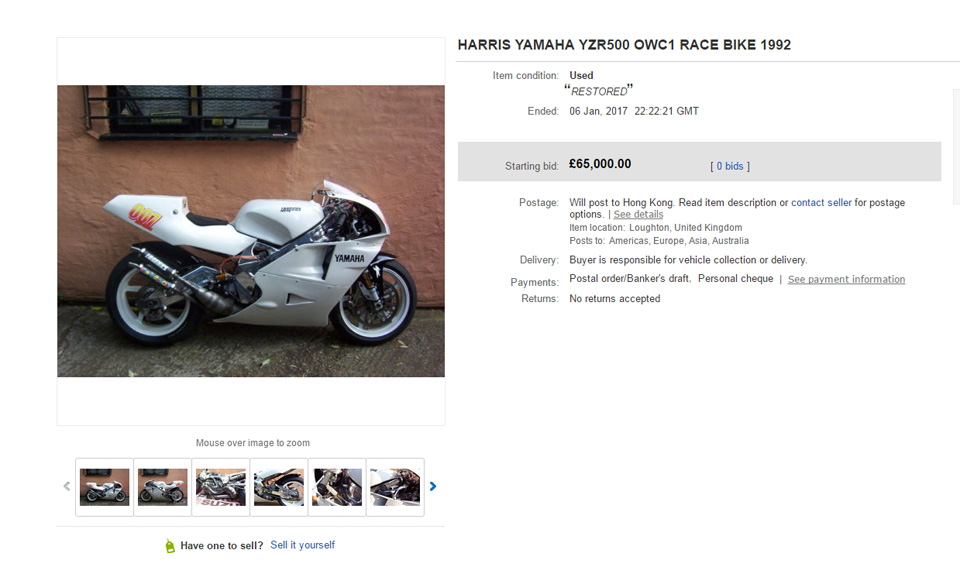Open See details postage link
Viewport: 960px width, 574px height.
coord(638,214)
